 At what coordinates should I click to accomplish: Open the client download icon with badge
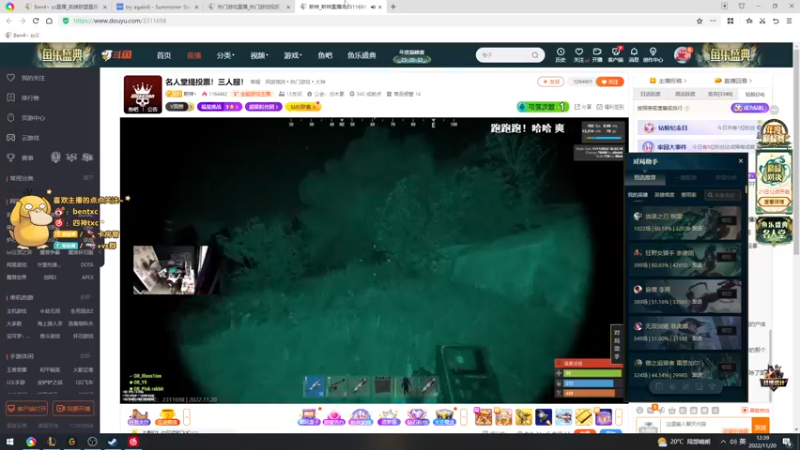click(x=616, y=55)
